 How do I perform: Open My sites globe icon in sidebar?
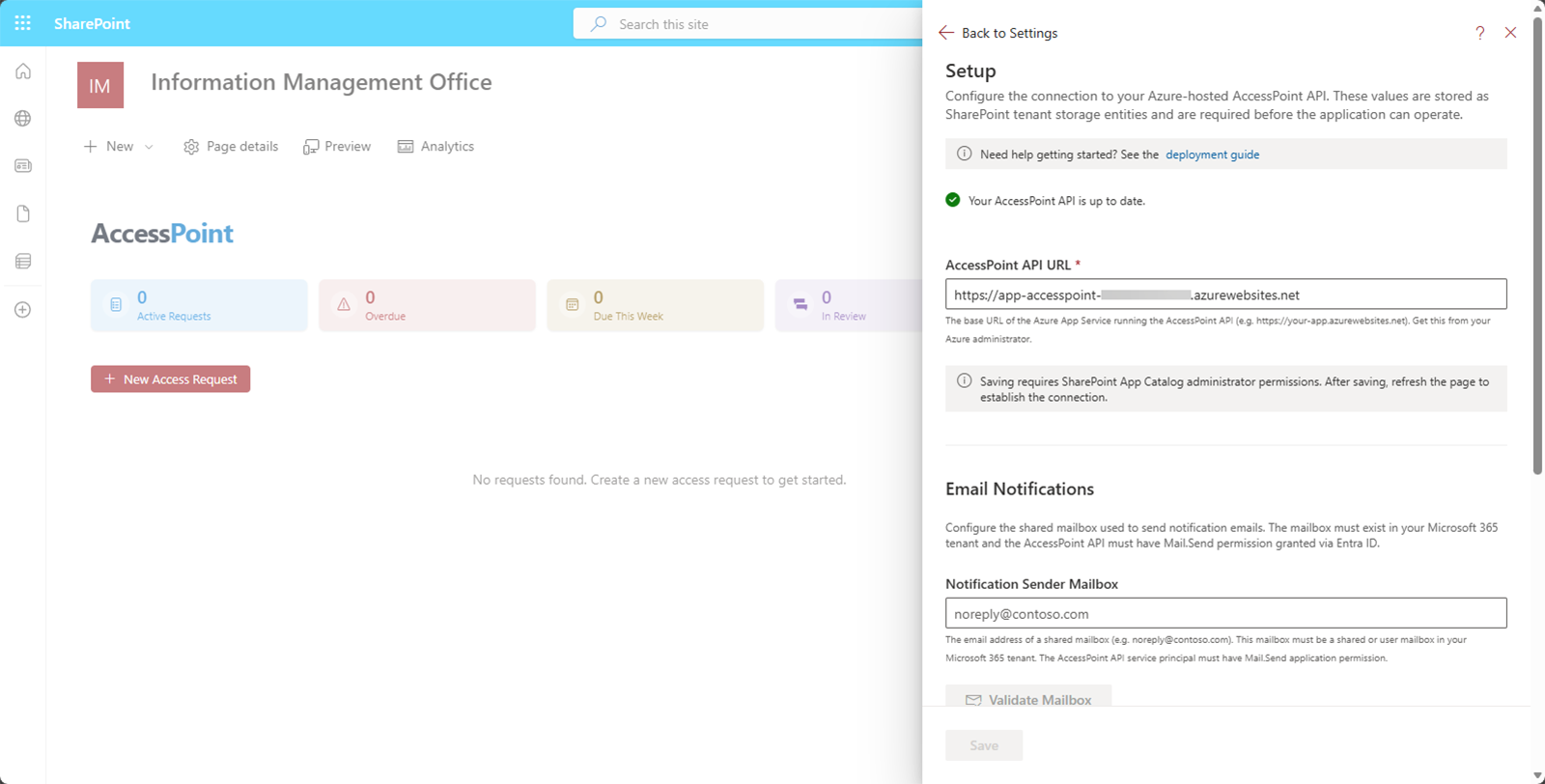coord(23,119)
